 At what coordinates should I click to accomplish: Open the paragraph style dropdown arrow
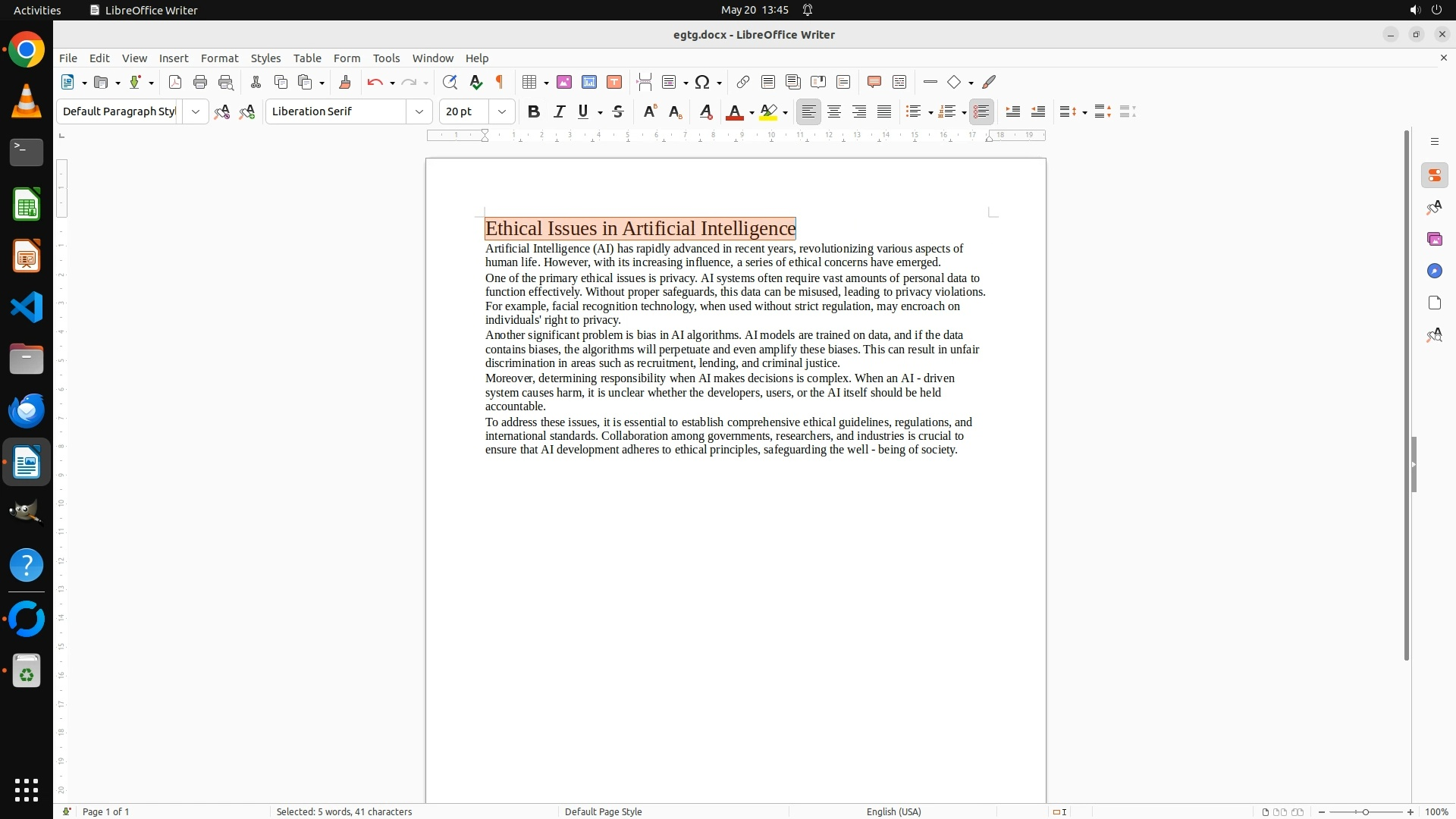(195, 111)
